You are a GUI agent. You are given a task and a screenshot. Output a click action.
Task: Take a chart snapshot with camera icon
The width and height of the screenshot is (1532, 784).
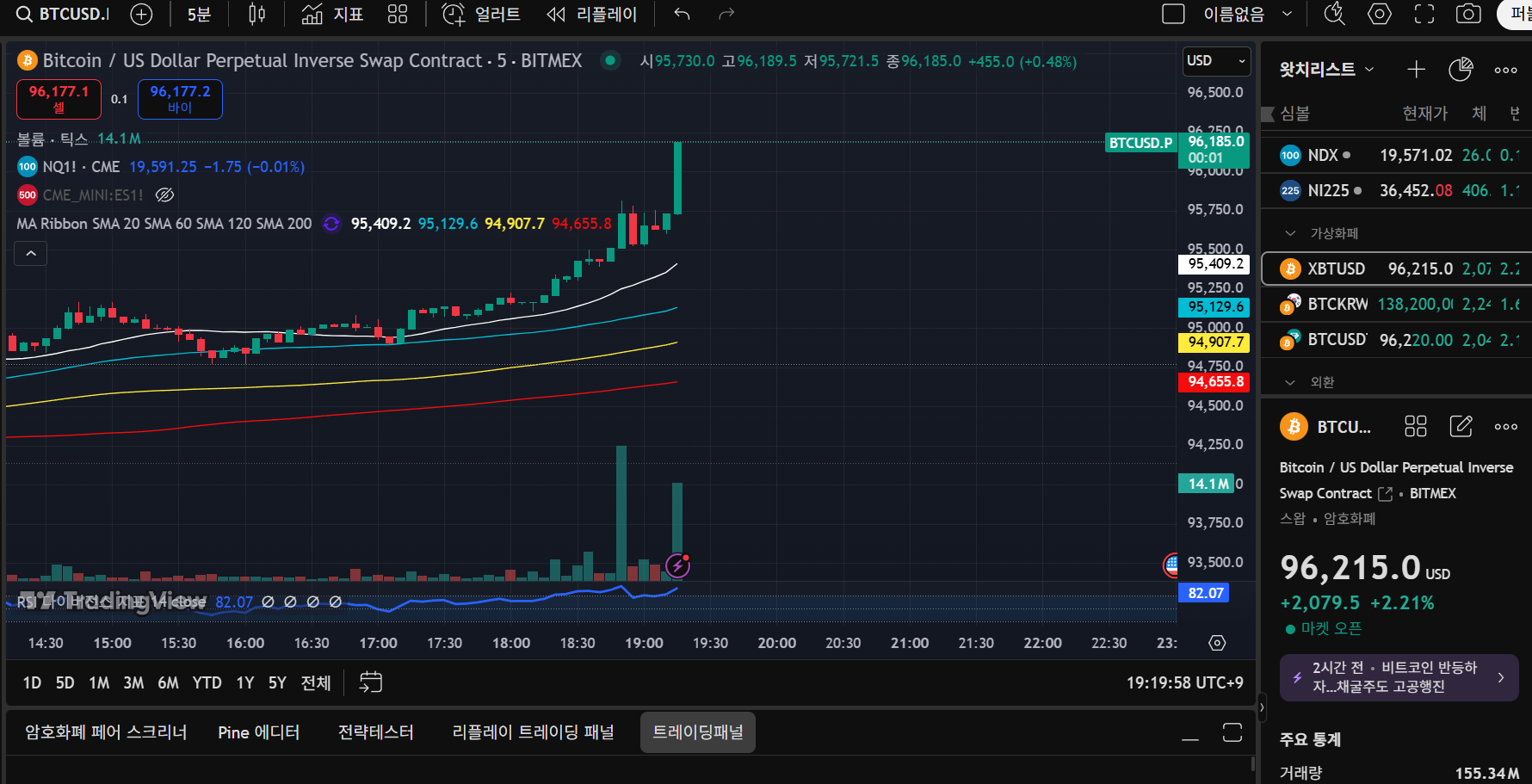(x=1467, y=15)
